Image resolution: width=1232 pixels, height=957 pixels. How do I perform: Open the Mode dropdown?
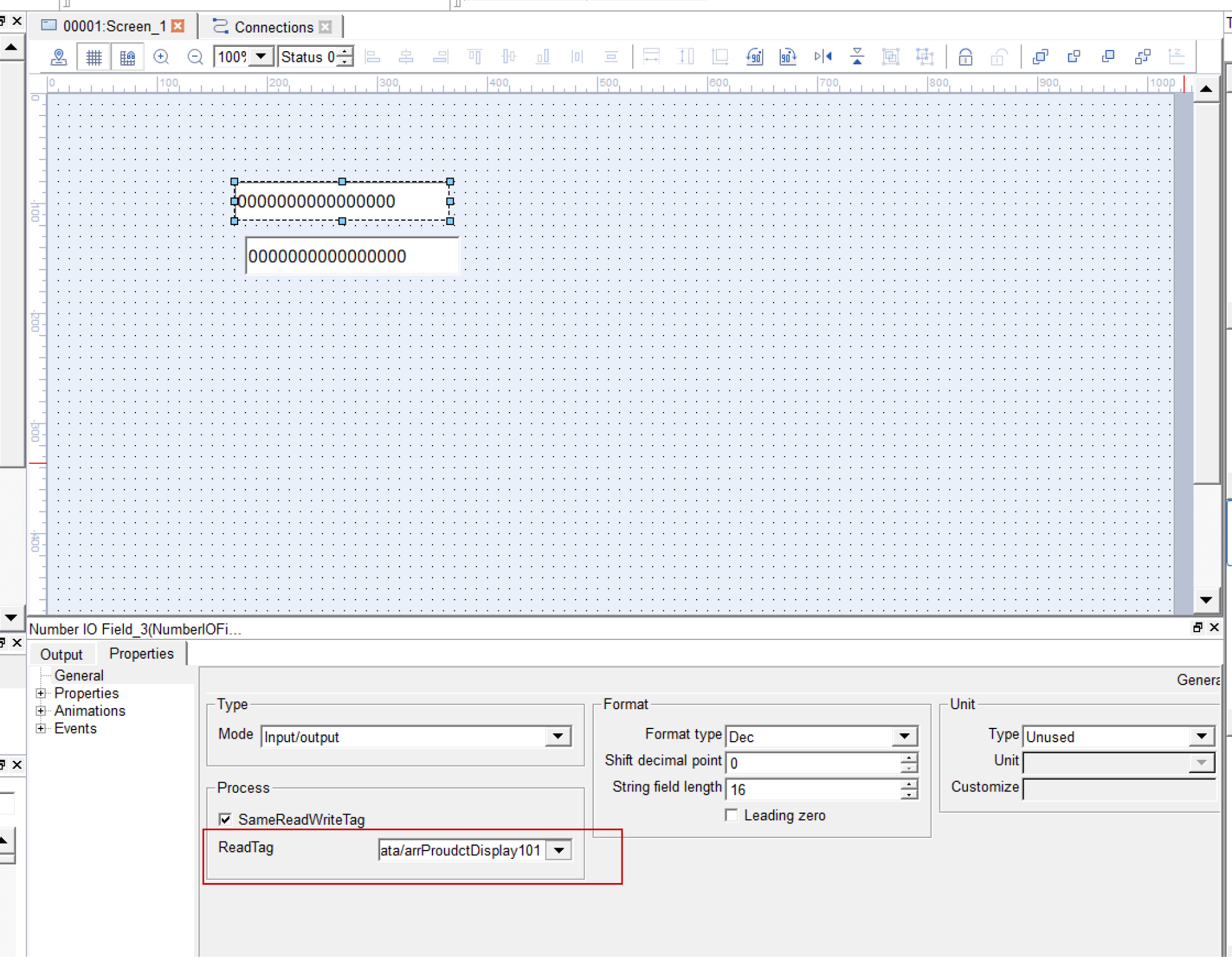558,736
